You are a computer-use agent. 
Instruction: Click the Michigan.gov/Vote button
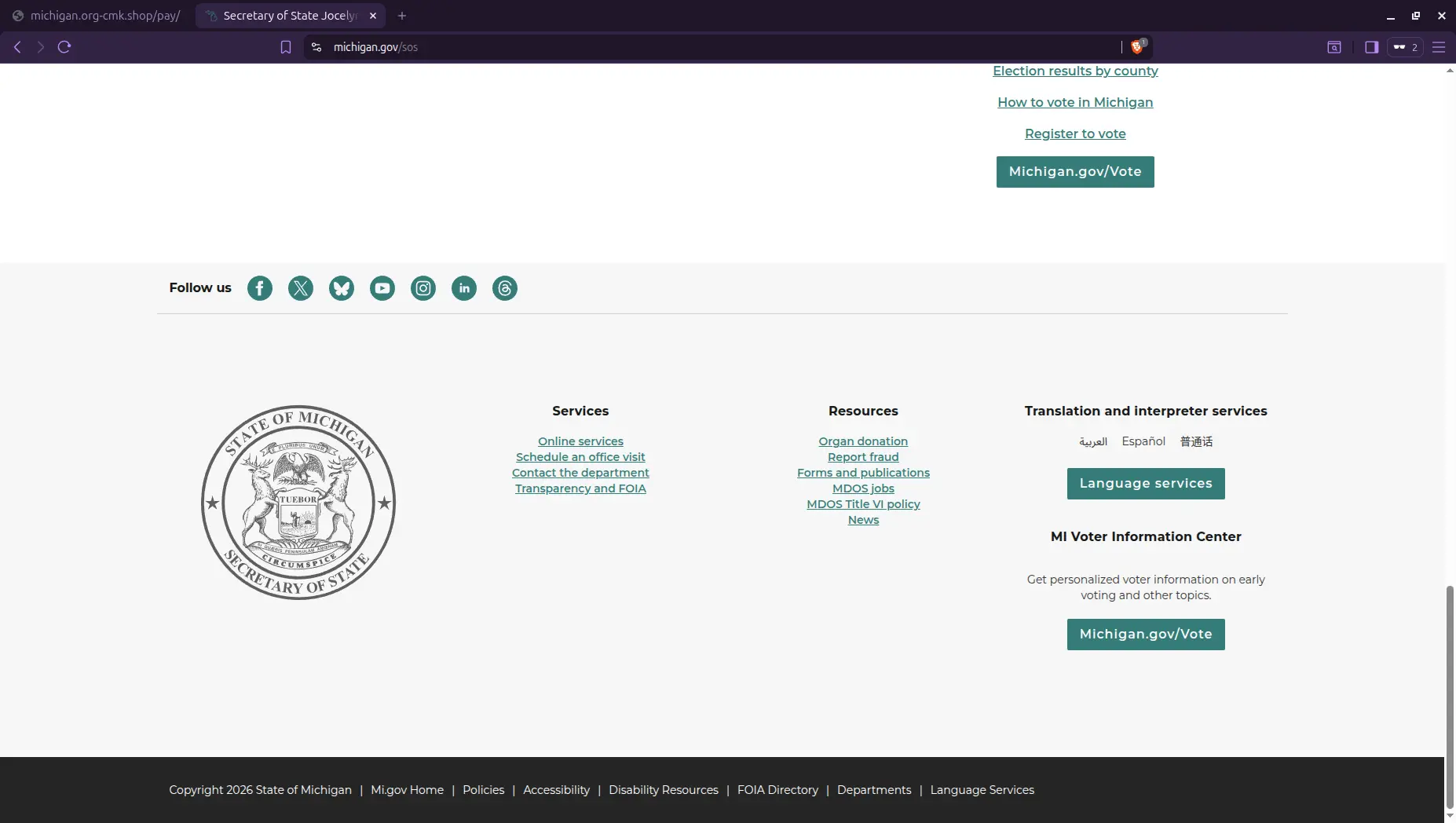(x=1074, y=171)
